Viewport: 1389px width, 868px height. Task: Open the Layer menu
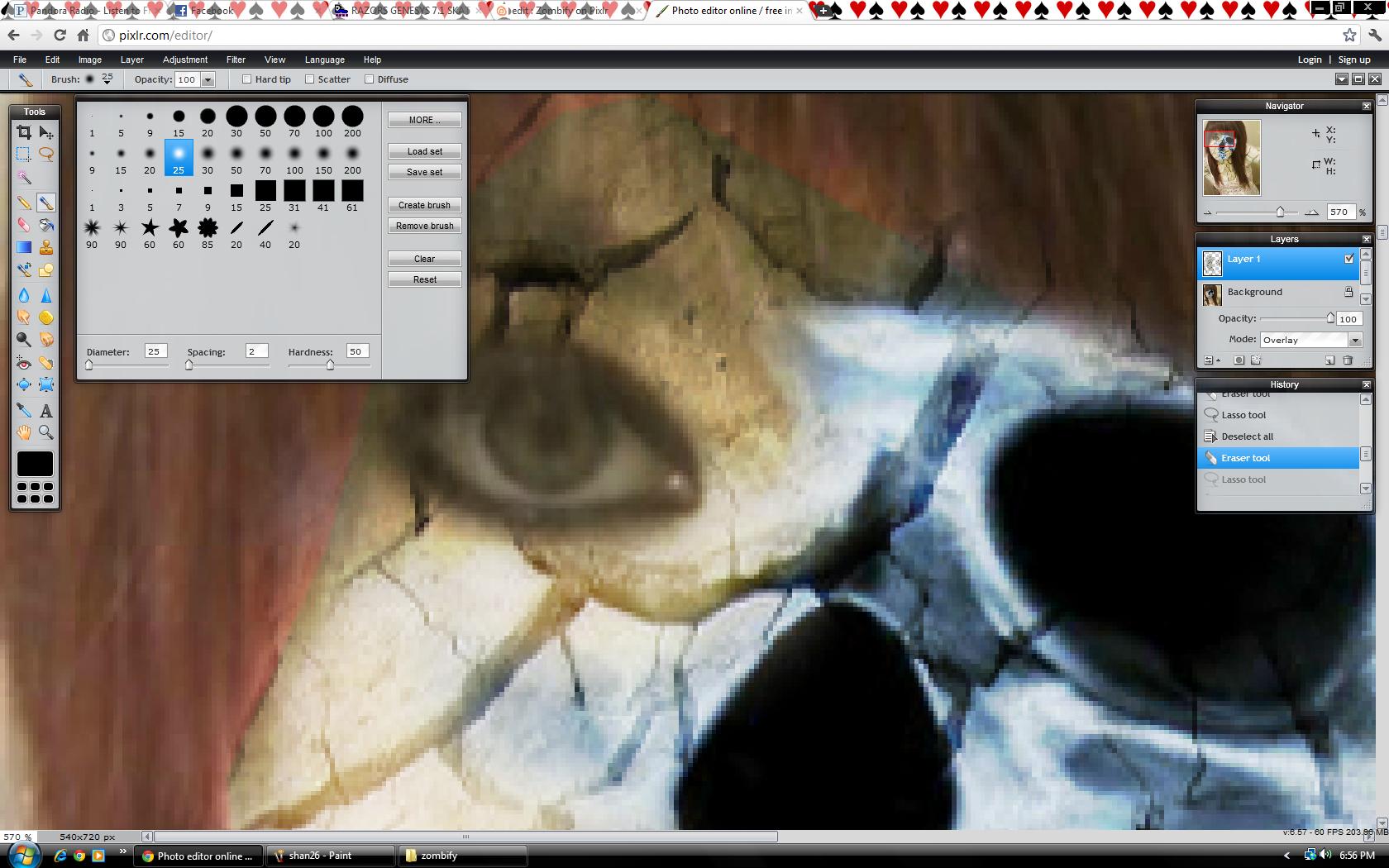(132, 60)
